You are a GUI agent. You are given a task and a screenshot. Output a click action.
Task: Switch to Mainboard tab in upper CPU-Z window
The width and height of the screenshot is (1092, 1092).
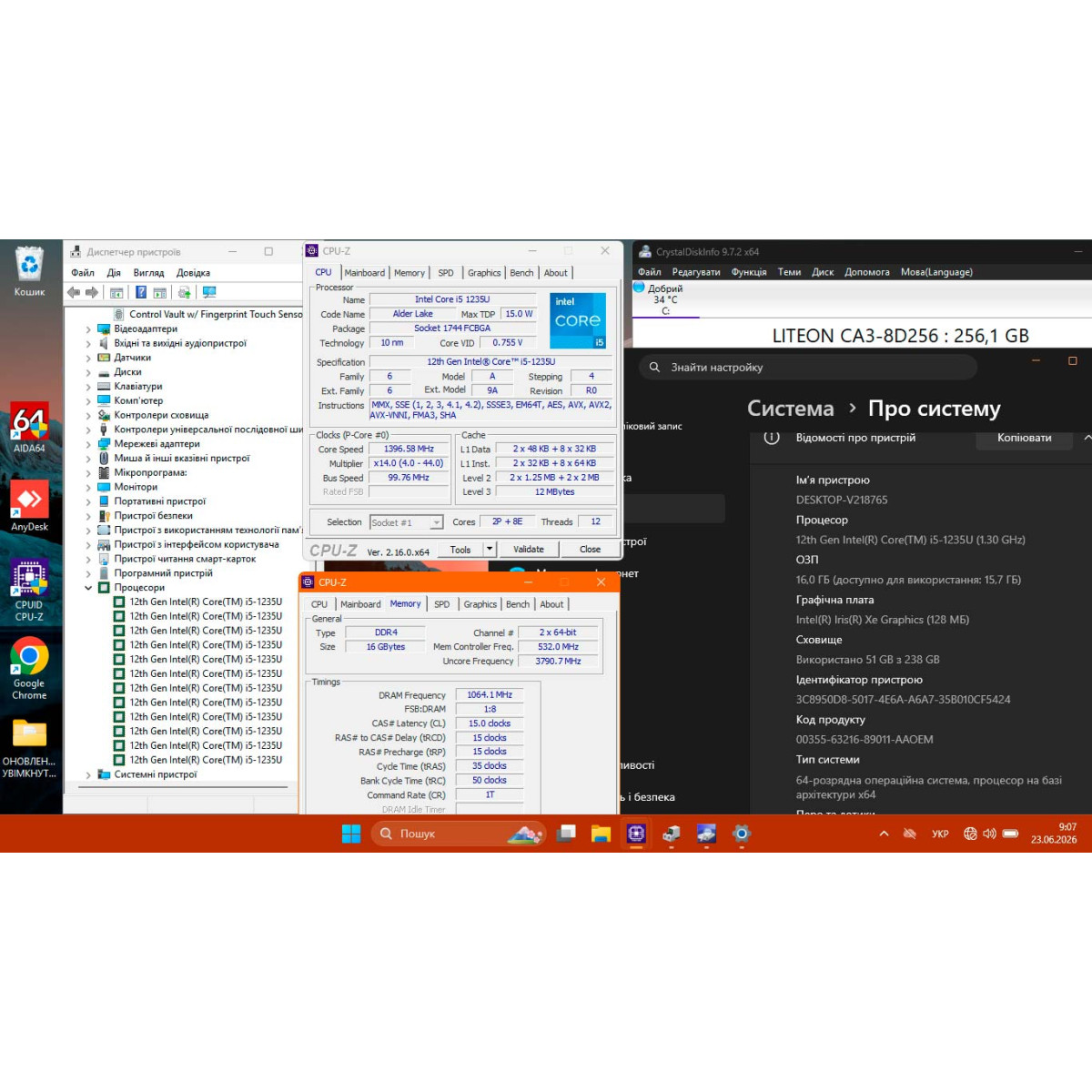[364, 273]
